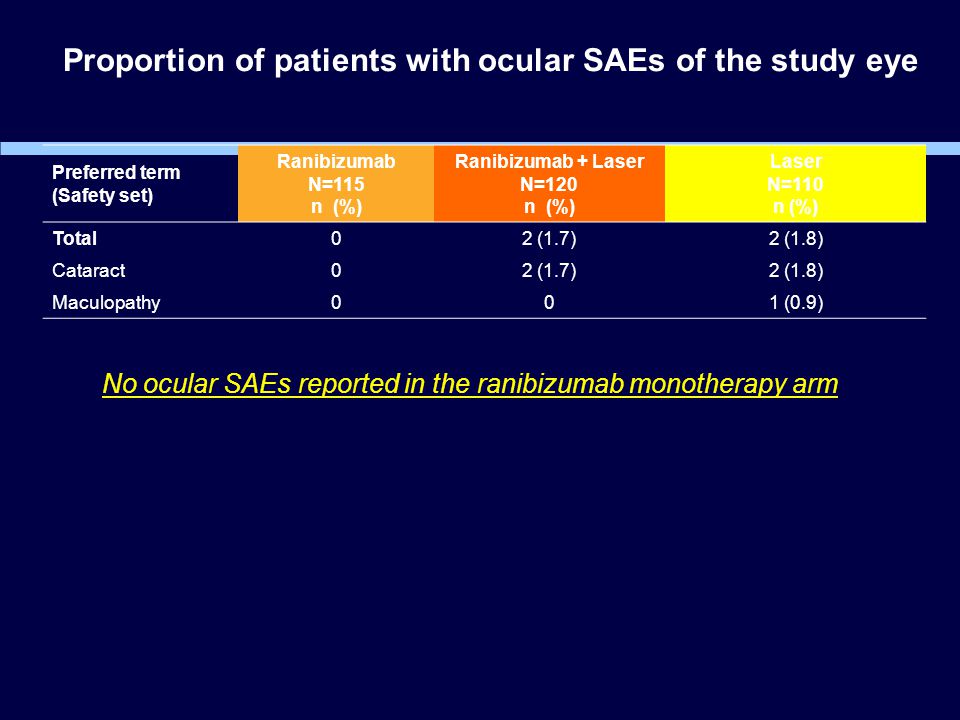Image resolution: width=960 pixels, height=720 pixels.
Task: Select the Maculopathy row label
Action: [x=106, y=302]
